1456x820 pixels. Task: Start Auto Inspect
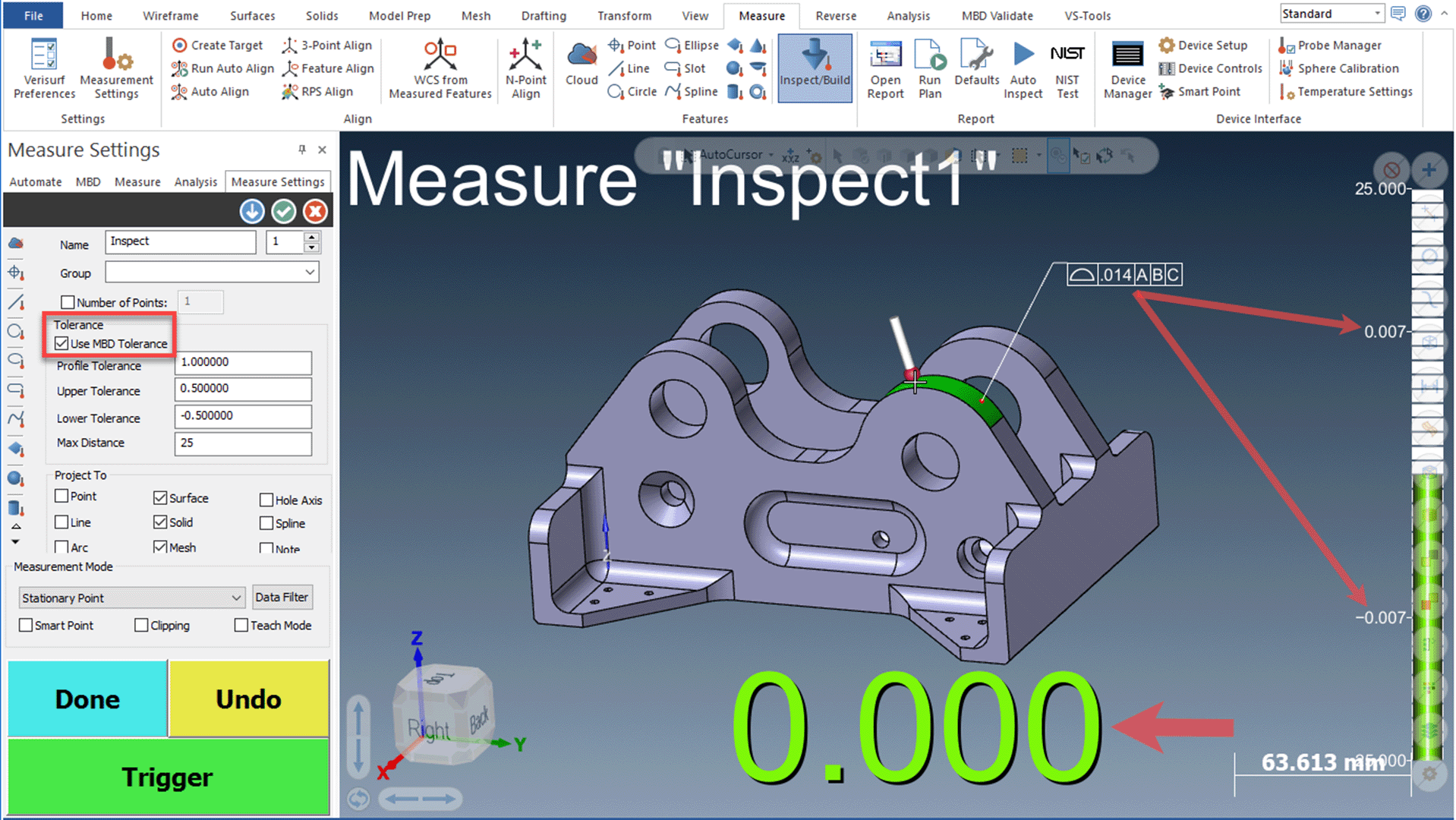point(1023,68)
